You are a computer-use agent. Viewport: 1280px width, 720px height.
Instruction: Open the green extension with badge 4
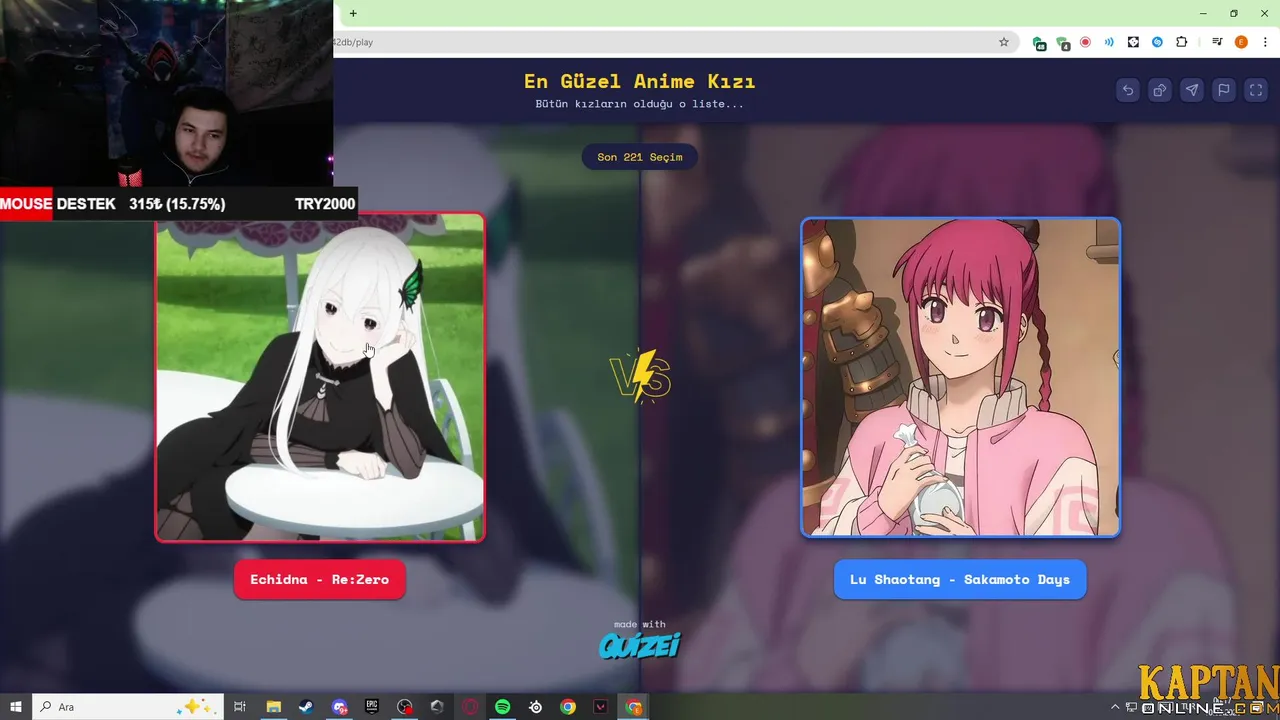tap(1063, 43)
